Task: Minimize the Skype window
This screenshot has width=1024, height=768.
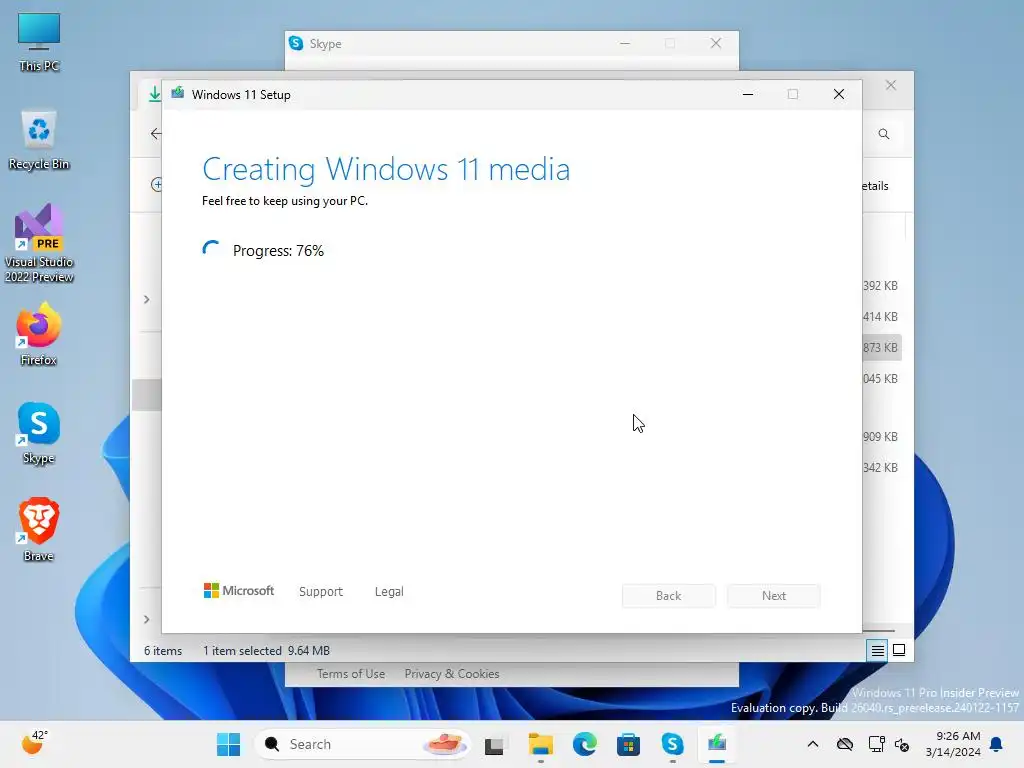Action: coord(625,43)
